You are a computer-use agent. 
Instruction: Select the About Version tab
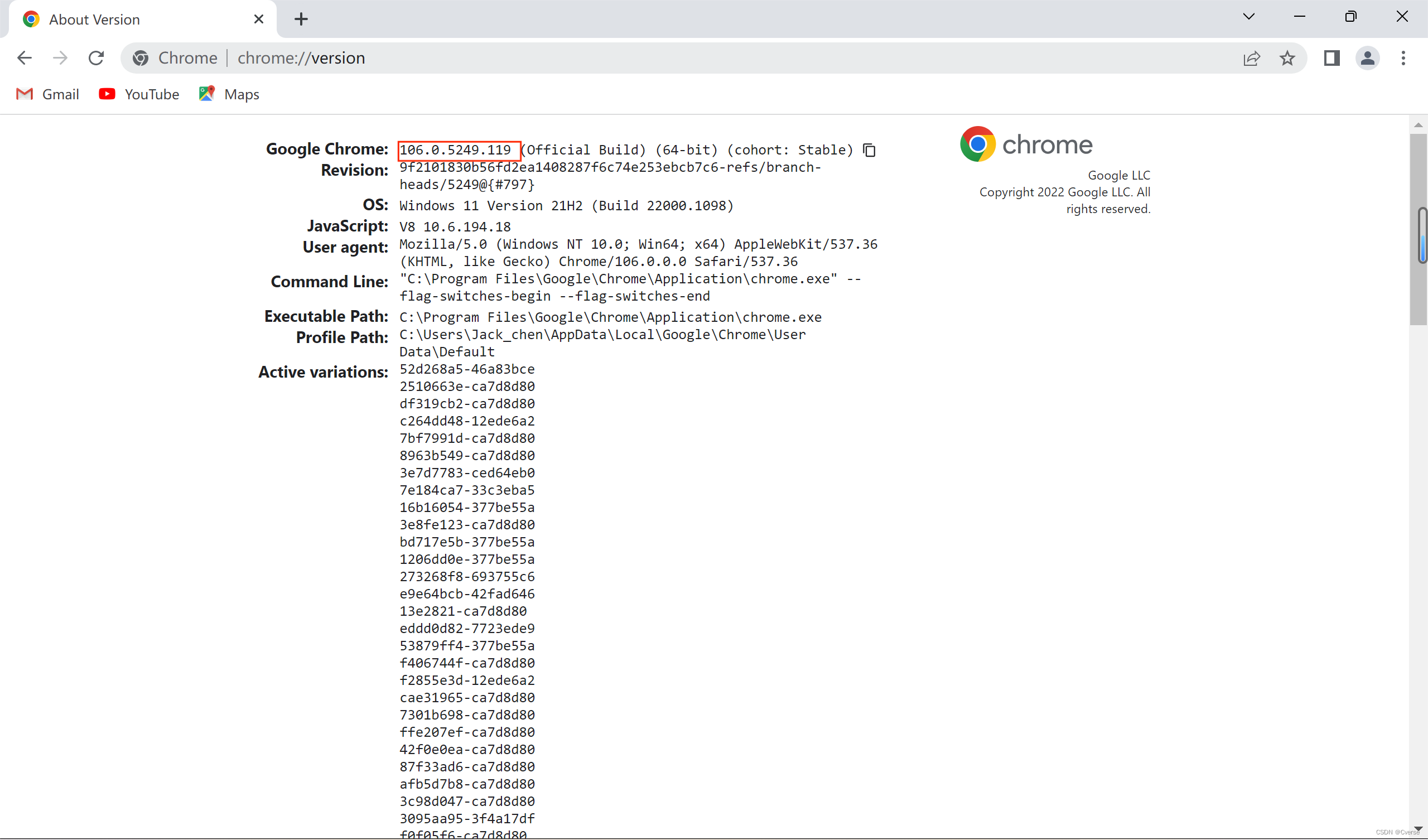point(95,20)
